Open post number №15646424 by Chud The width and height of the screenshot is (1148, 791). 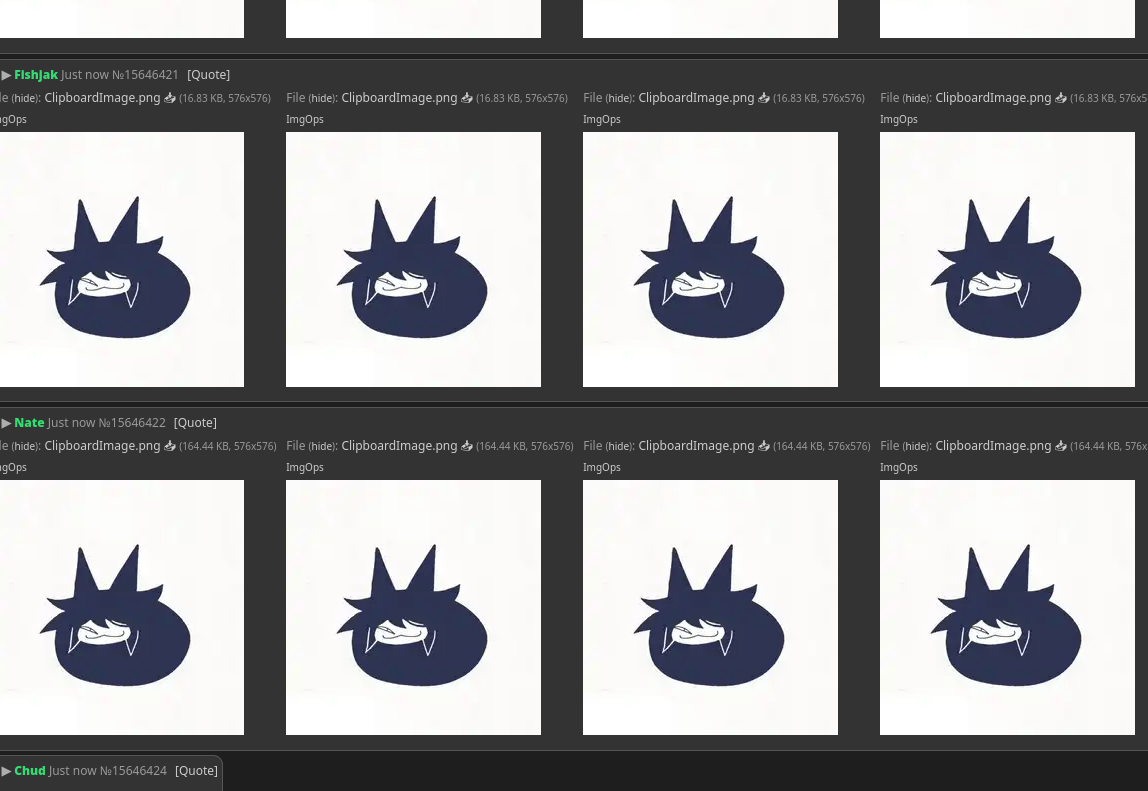coord(133,771)
